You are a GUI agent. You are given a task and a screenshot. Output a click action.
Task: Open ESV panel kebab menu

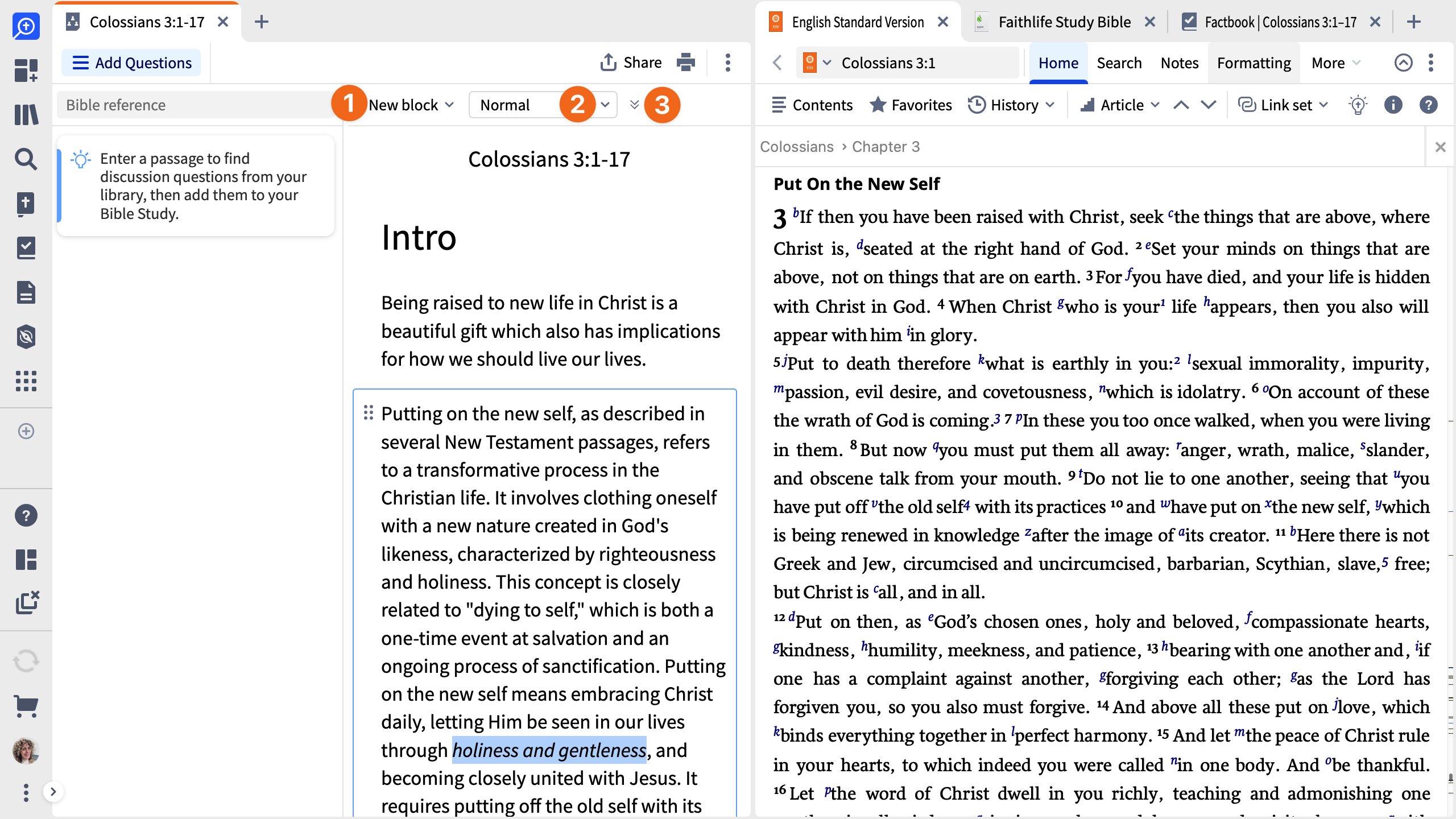(1431, 63)
